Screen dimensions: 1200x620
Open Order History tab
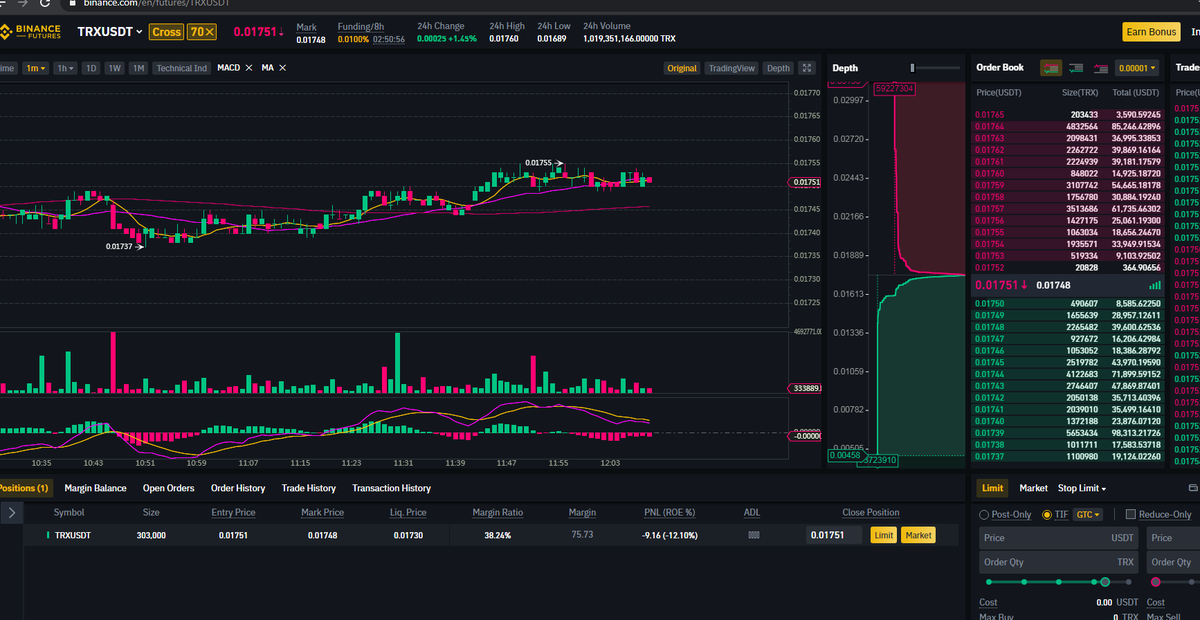click(x=238, y=488)
